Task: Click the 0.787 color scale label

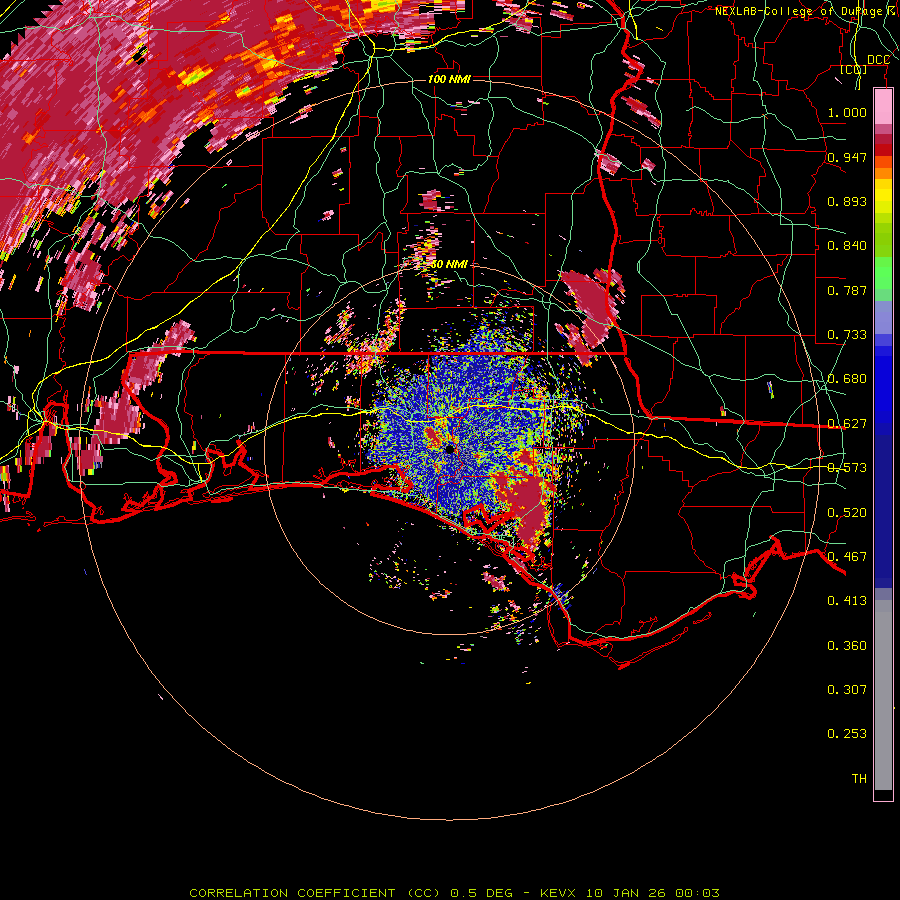Action: pos(847,290)
